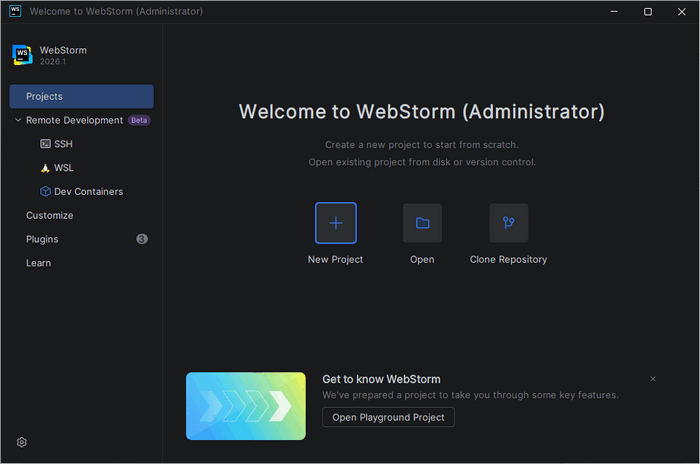
Task: Click the New Project plus icon
Action: click(x=336, y=223)
